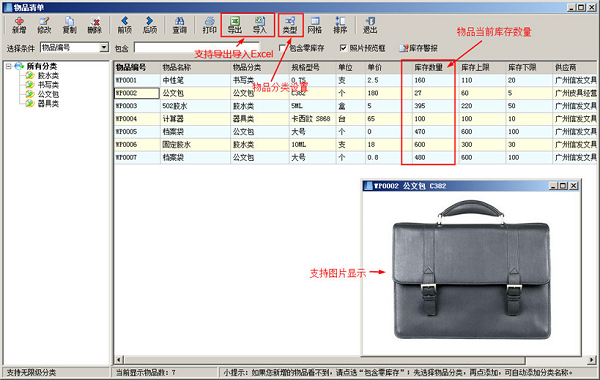
Task: Import from Excel with 导入 icon
Action: pyautogui.click(x=260, y=25)
